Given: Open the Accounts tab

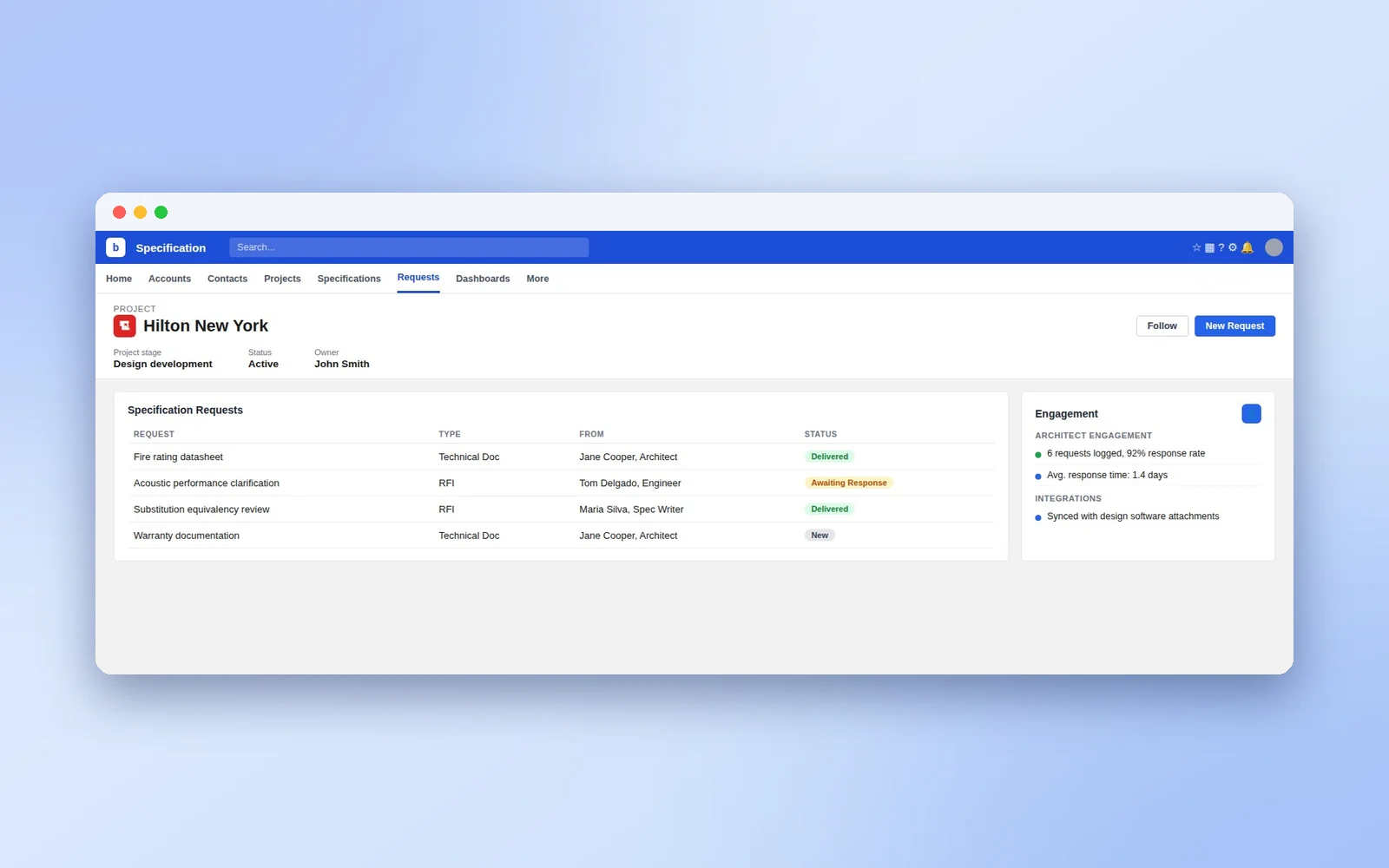Looking at the screenshot, I should tap(169, 279).
